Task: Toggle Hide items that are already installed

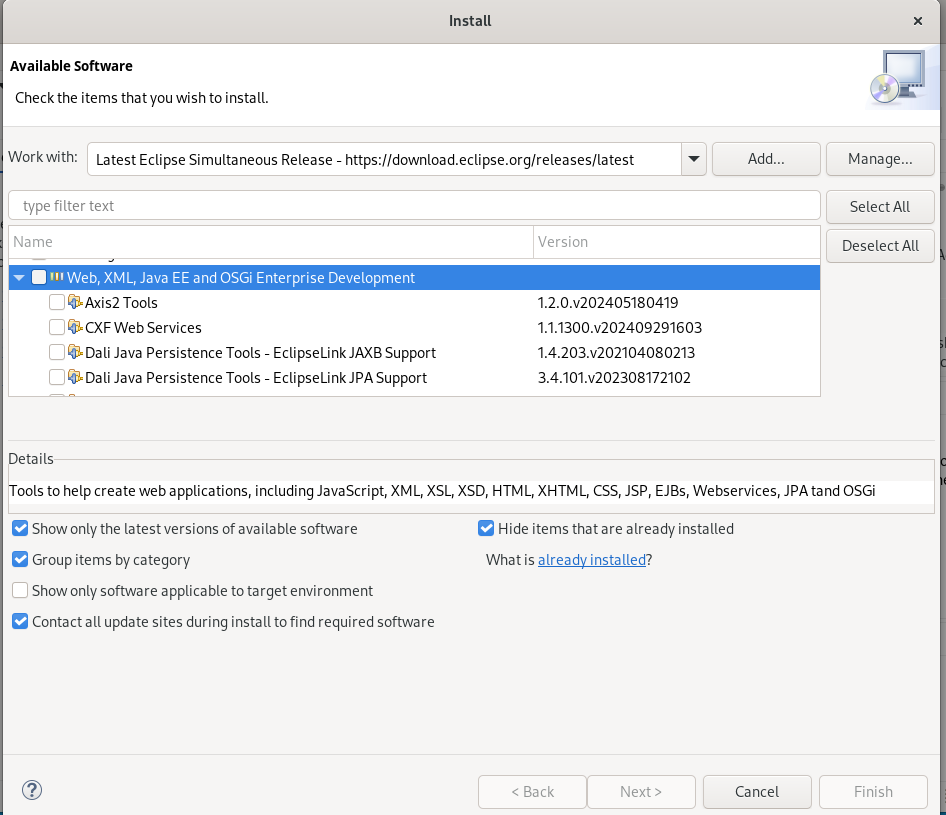Action: [x=486, y=528]
